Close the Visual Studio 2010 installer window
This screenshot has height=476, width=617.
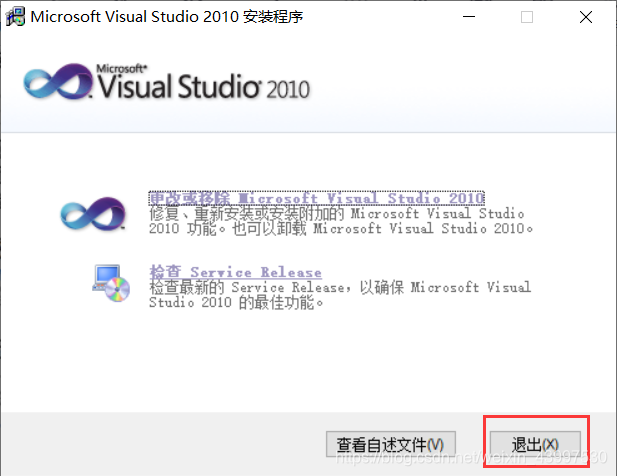586,17
